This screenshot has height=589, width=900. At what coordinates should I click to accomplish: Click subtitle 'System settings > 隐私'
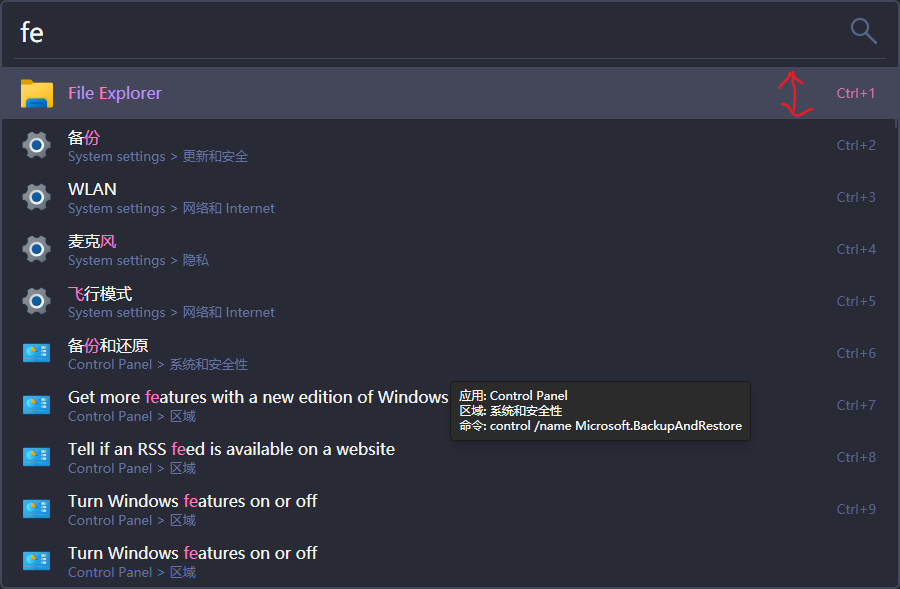coord(138,261)
